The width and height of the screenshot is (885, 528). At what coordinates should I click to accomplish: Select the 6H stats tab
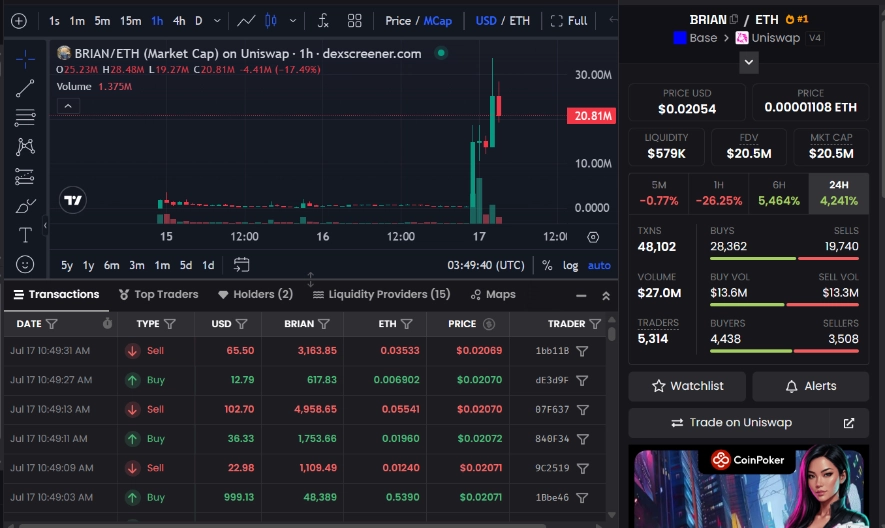[x=779, y=193]
